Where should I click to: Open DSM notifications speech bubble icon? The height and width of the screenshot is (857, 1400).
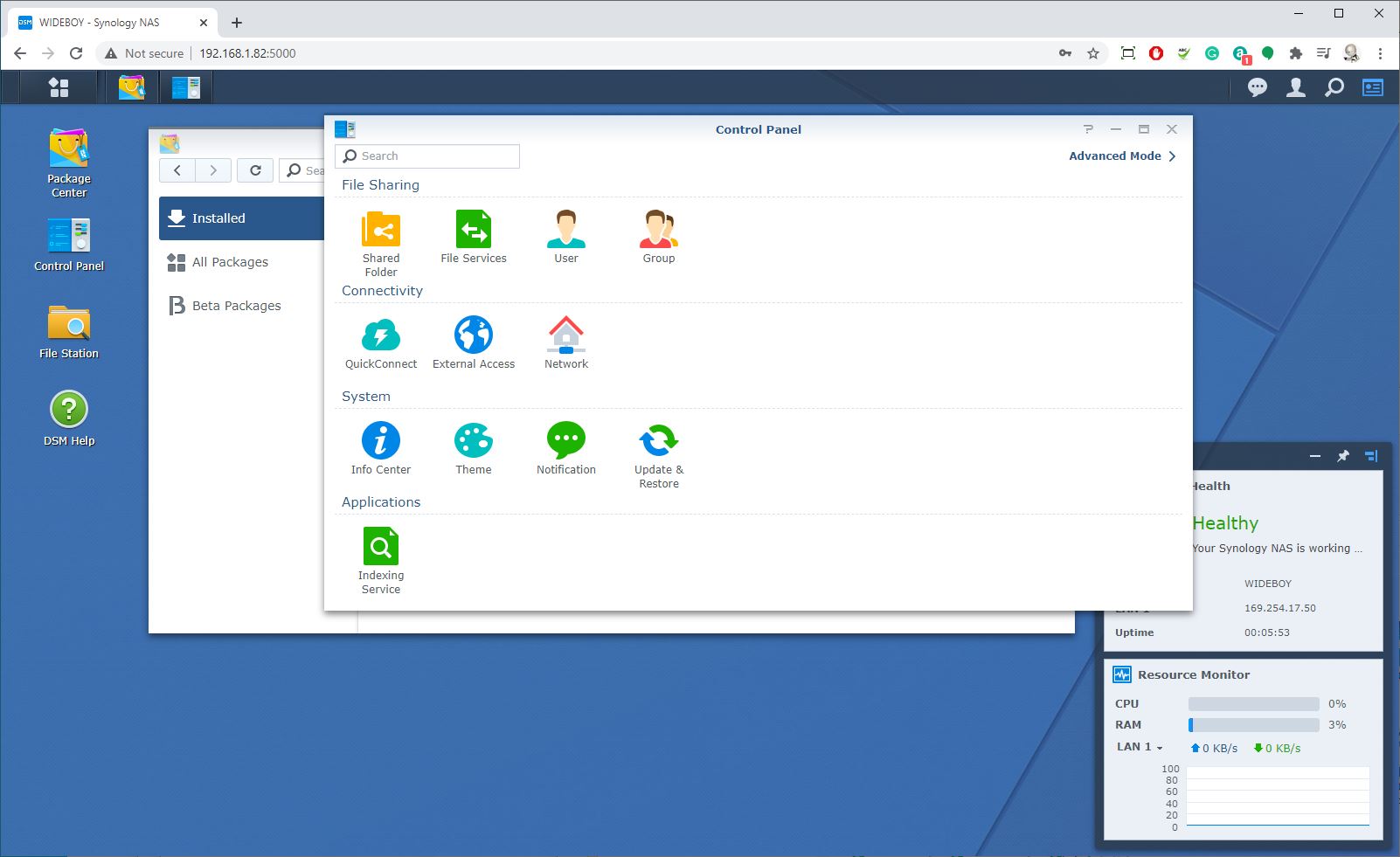1258,87
